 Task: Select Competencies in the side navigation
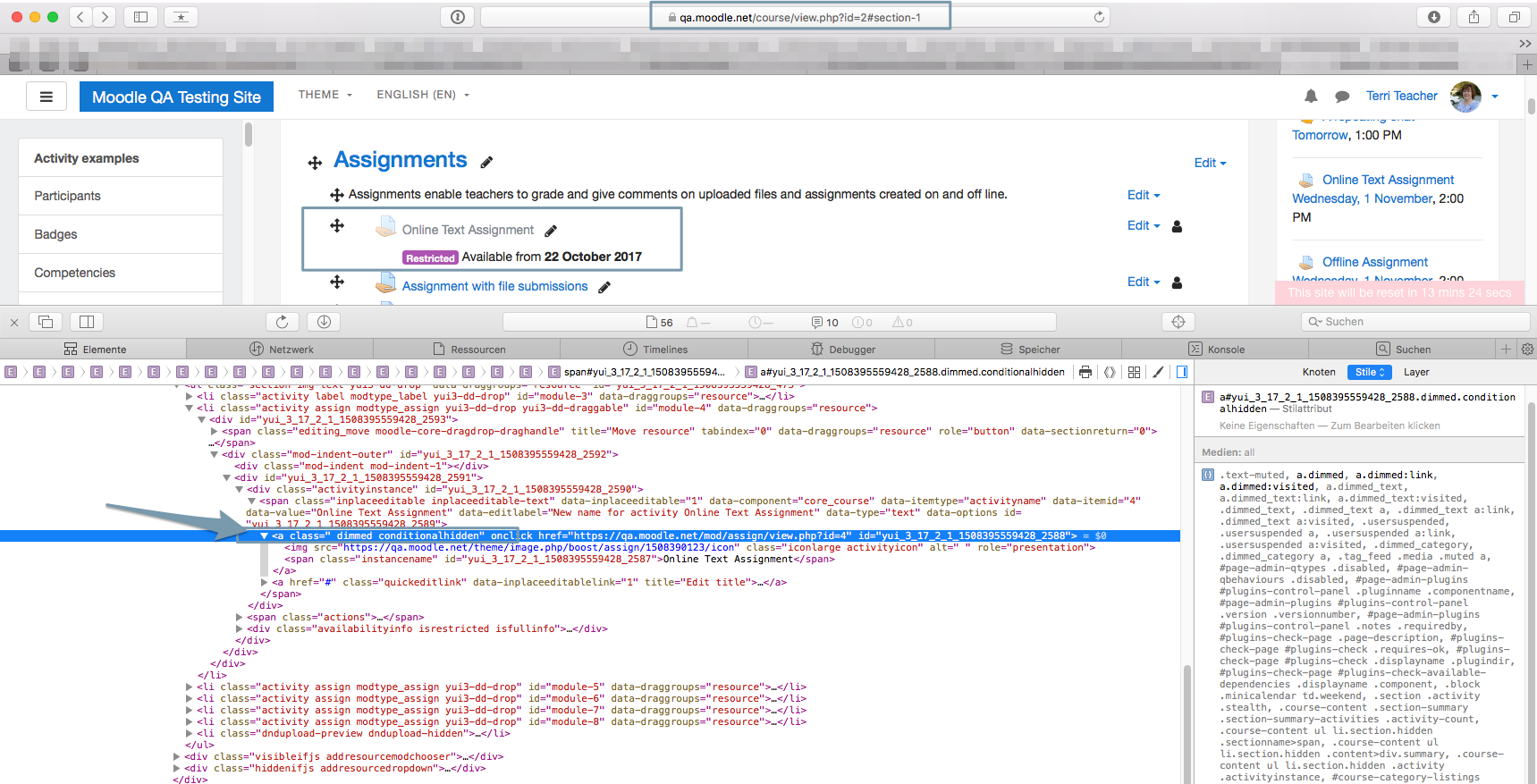pyautogui.click(x=121, y=273)
